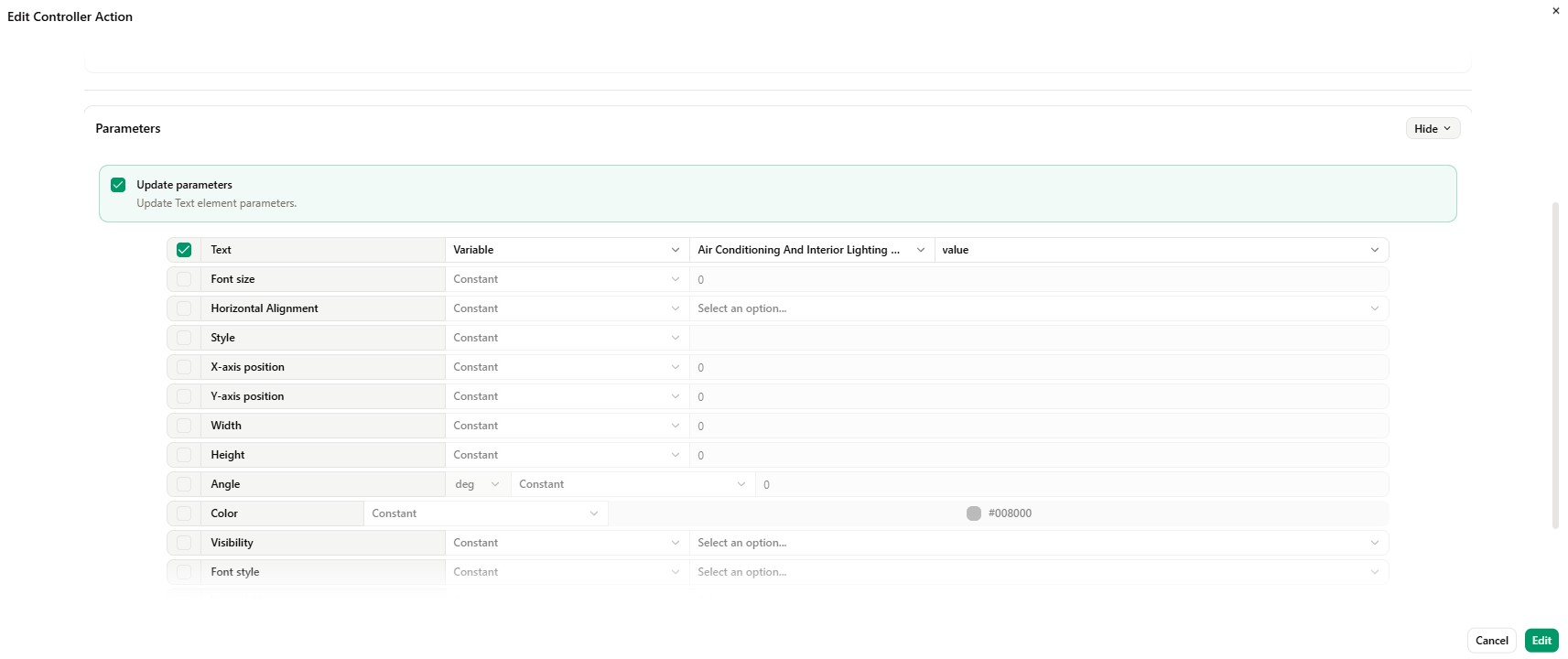This screenshot has width=1568, height=659.
Task: Open Font style 'Select an option' dropdown
Action: coord(1039,572)
